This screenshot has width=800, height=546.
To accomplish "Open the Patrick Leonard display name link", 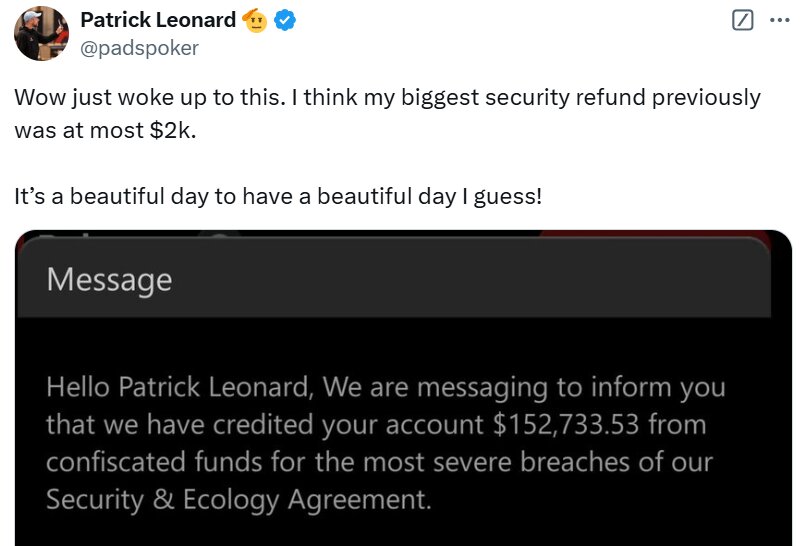I will (x=157, y=20).
